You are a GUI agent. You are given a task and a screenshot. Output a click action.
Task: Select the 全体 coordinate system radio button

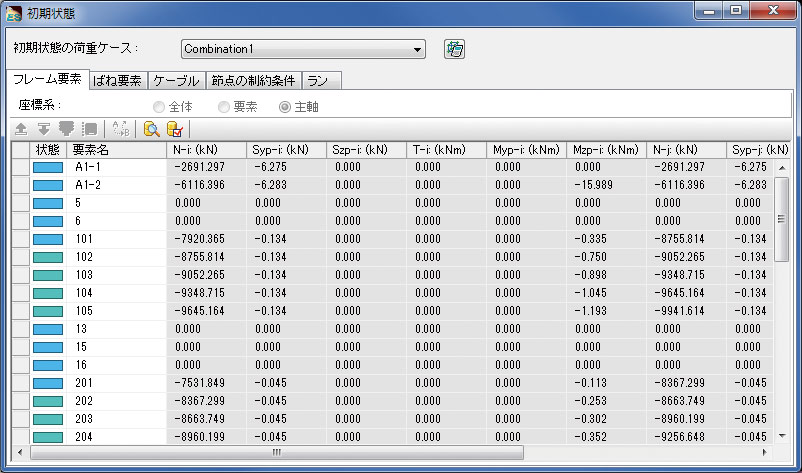point(159,107)
